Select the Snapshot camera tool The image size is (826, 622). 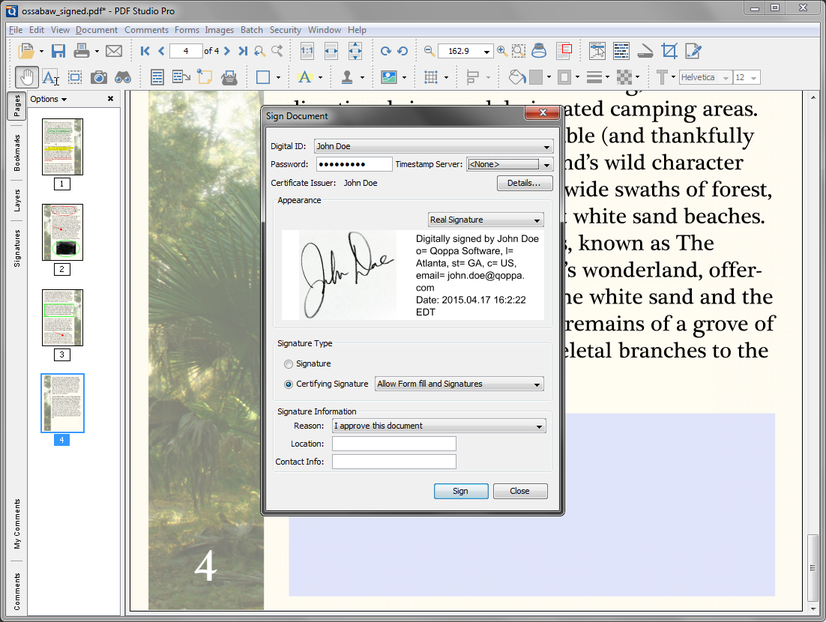(x=98, y=77)
